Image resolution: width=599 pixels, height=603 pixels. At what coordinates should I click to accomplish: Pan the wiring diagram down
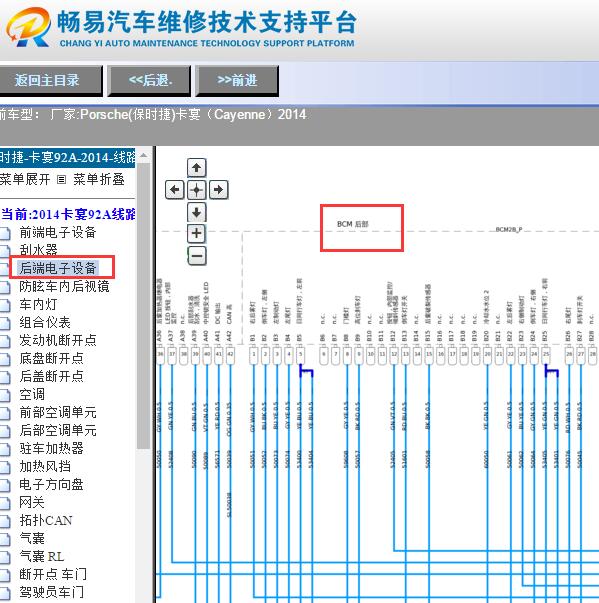(196, 212)
